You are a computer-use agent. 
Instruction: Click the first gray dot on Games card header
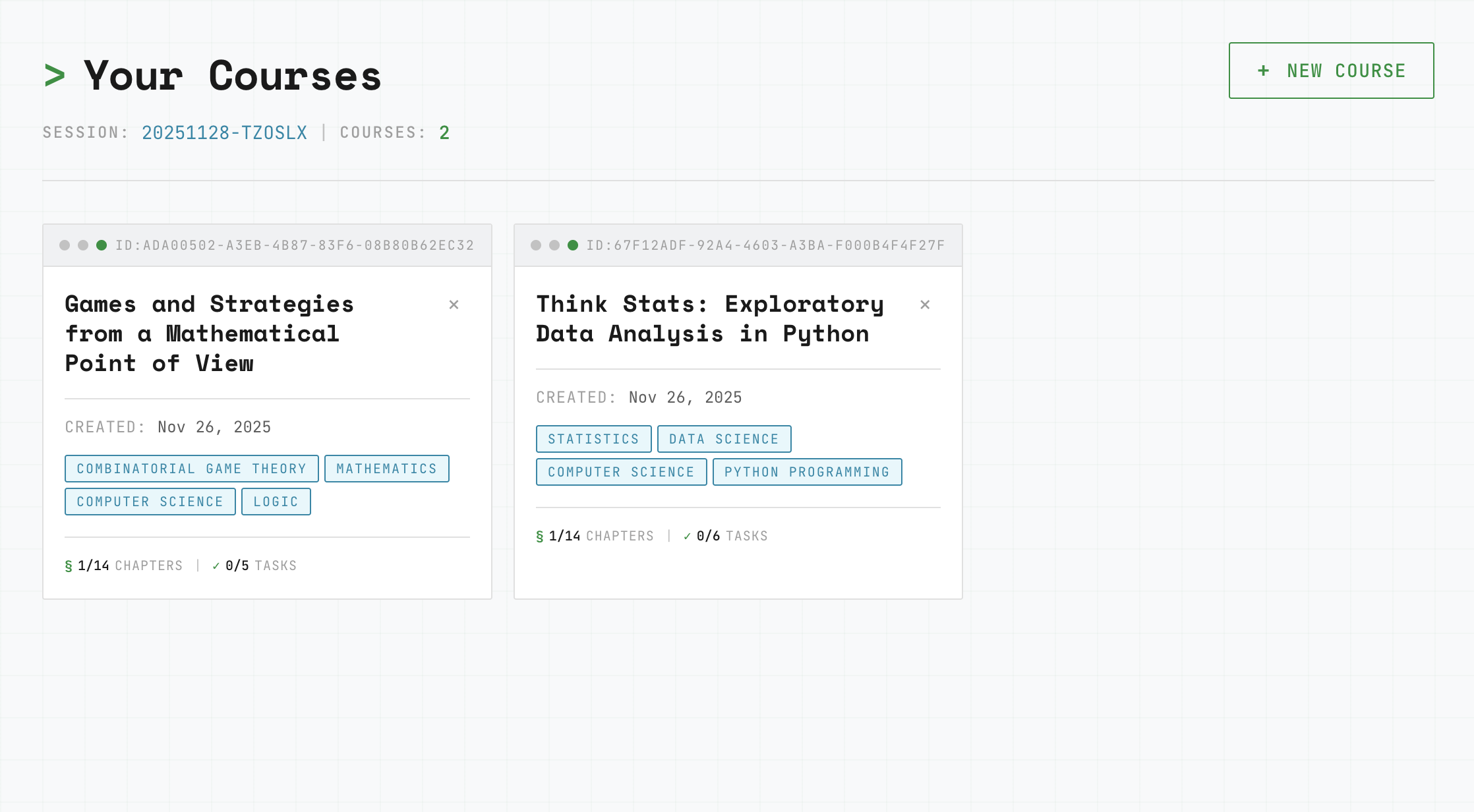(x=63, y=245)
